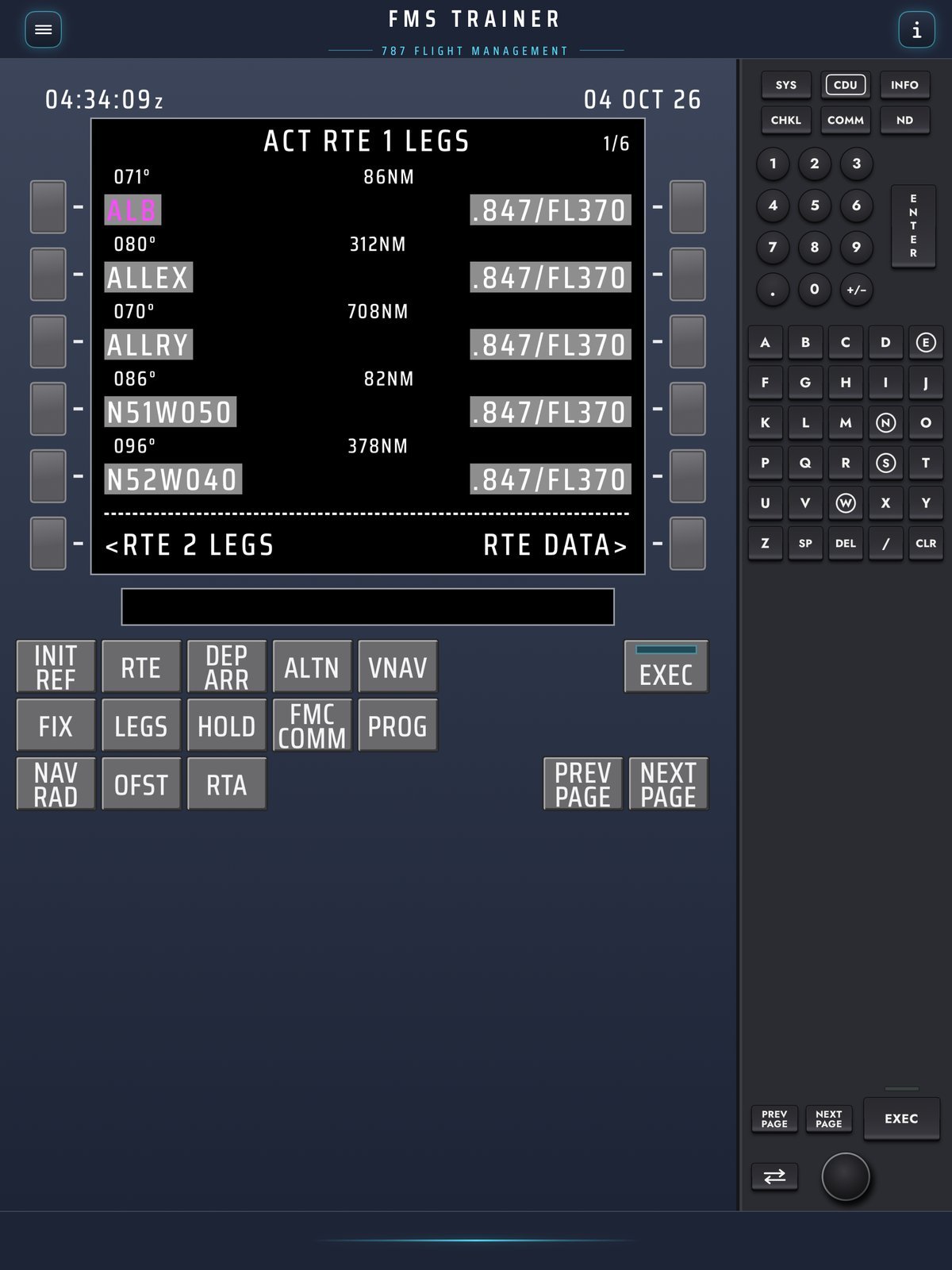This screenshot has width=952, height=1270.
Task: Click the letter Z key
Action: [765, 543]
